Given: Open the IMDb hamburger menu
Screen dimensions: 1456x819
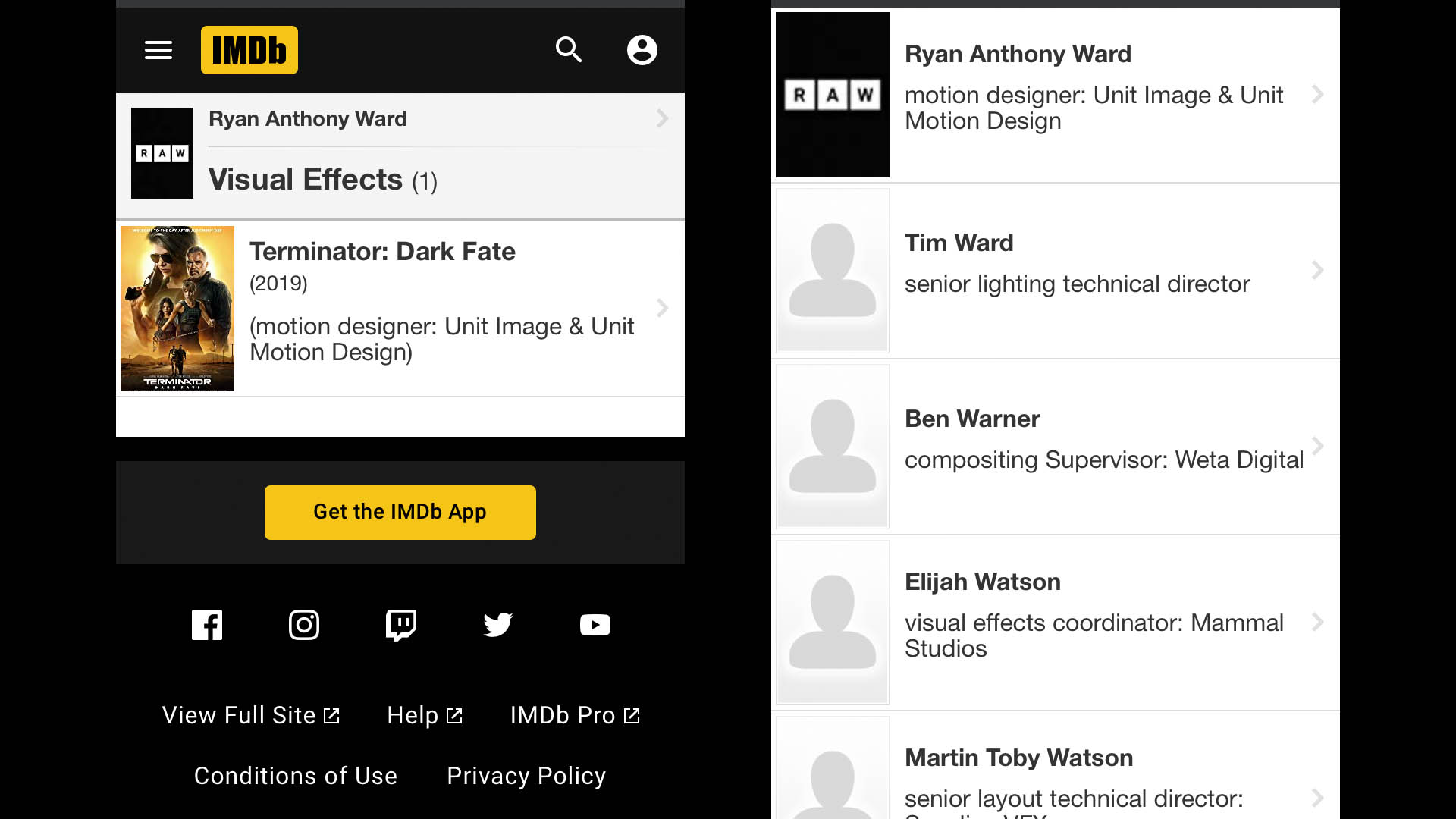Looking at the screenshot, I should [158, 50].
